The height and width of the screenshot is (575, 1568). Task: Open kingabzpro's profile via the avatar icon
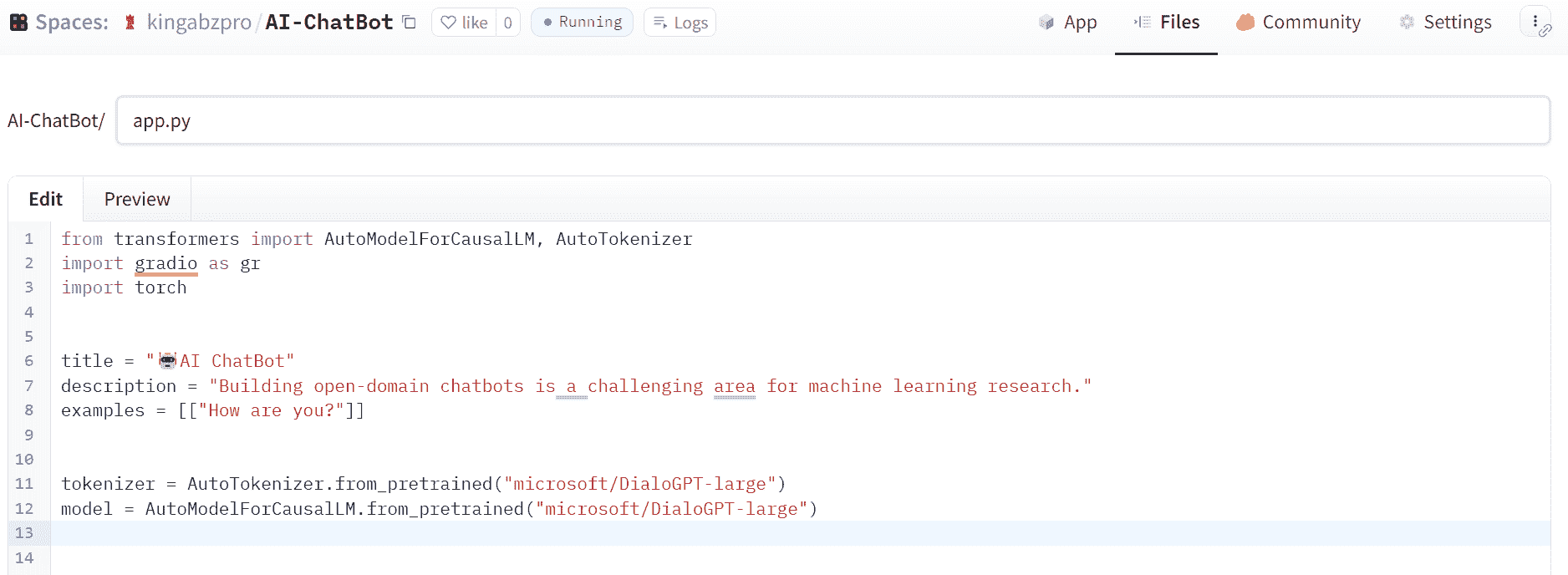click(130, 23)
